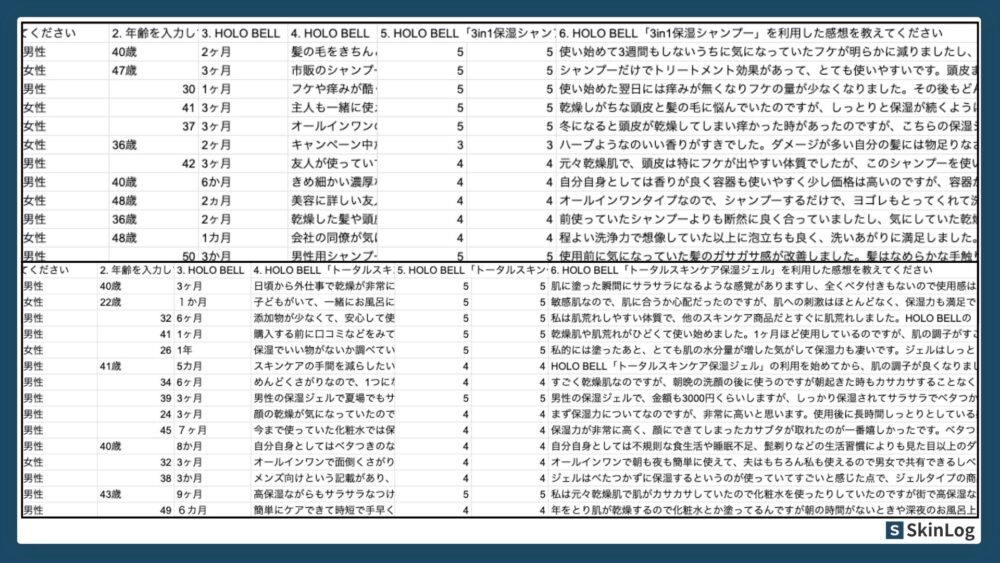
Task: Click the age cell showing 50
Action: [186, 257]
